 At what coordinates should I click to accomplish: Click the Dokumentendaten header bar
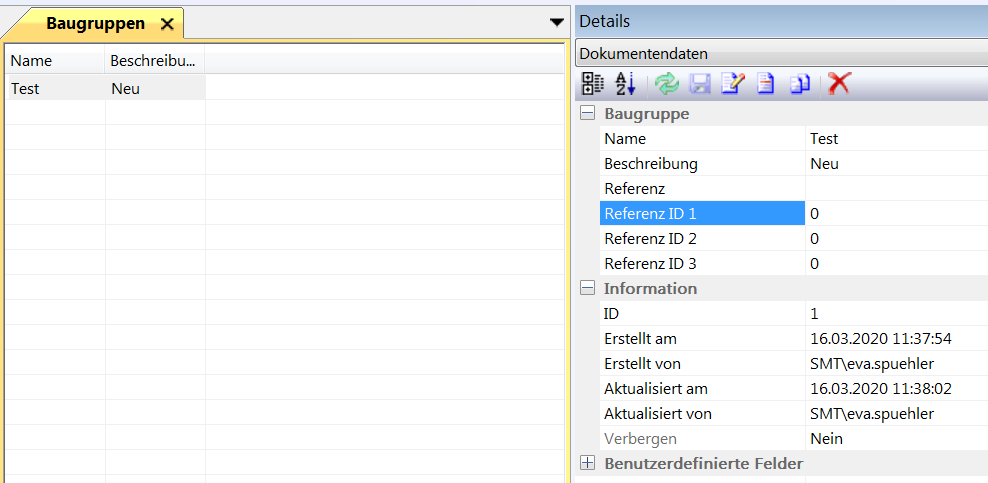pos(780,54)
